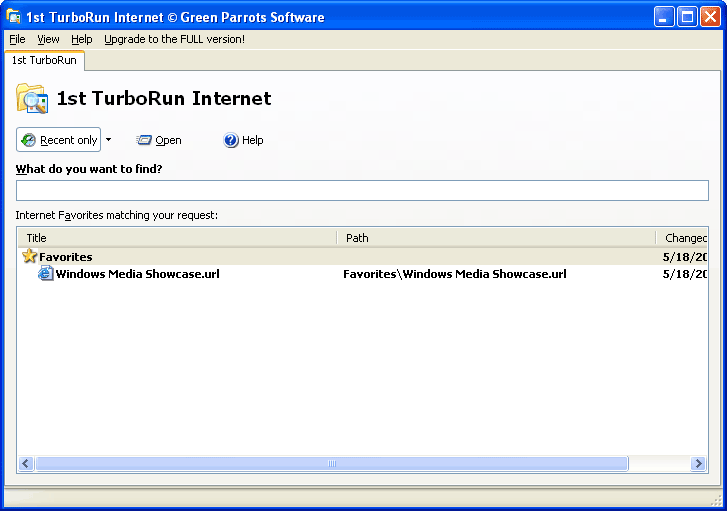Viewport: 727px width, 511px height.
Task: Click the Help button with question mark
Action: (x=243, y=140)
